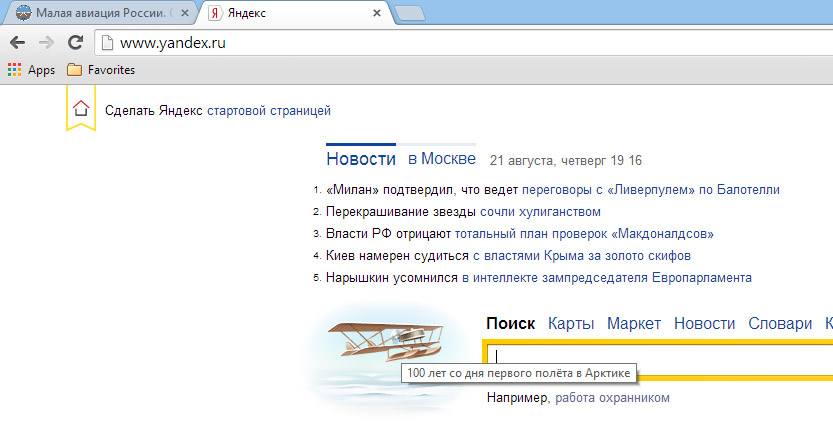This screenshot has height=432, width=833.
Task: Switch news to the в Москве tab
Action: click(441, 159)
